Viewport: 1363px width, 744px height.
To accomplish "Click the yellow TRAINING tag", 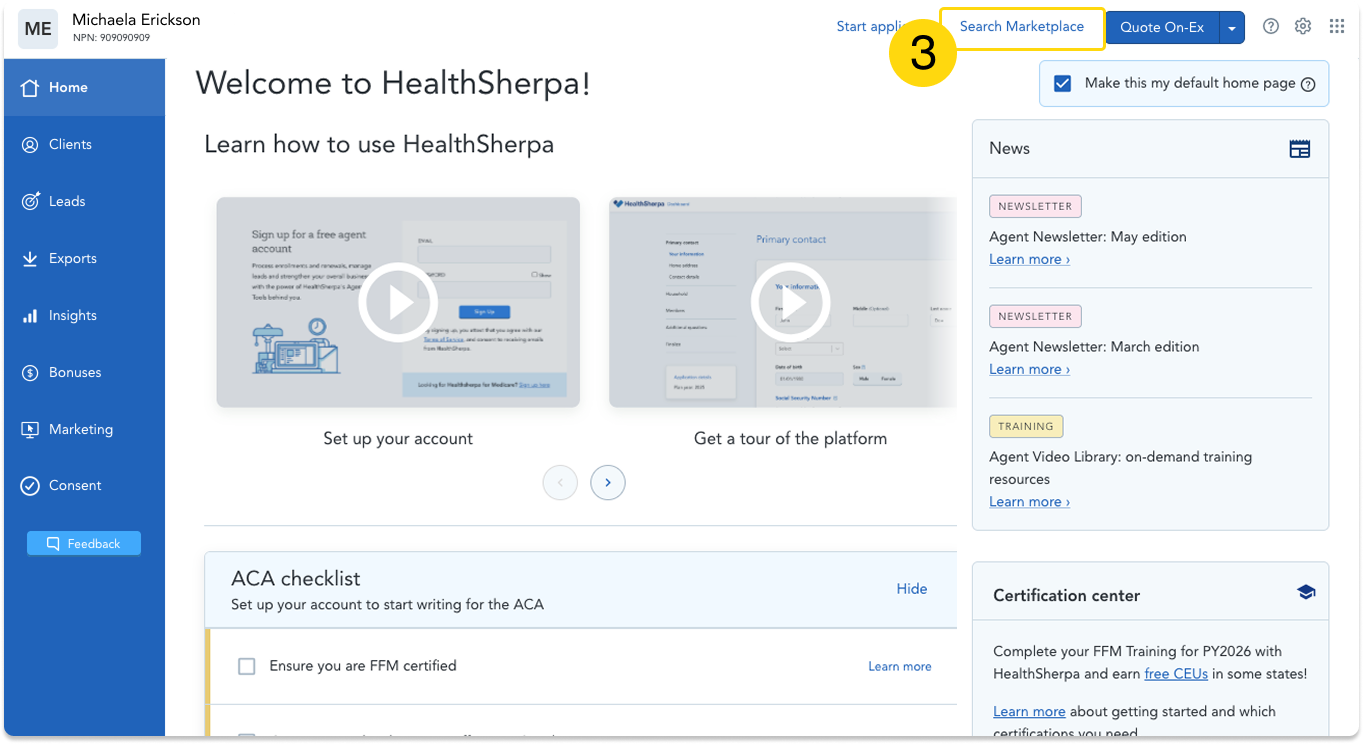I will click(1026, 427).
